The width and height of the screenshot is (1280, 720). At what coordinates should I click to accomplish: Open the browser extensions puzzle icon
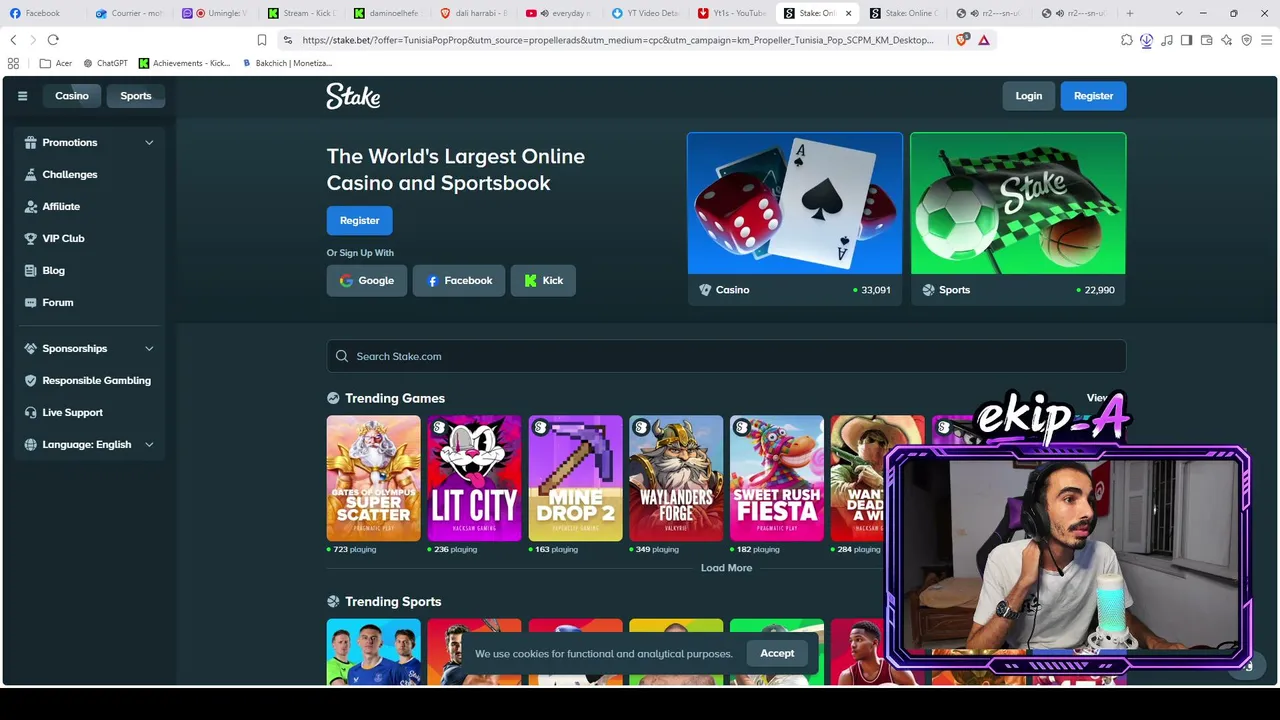coord(1127,40)
